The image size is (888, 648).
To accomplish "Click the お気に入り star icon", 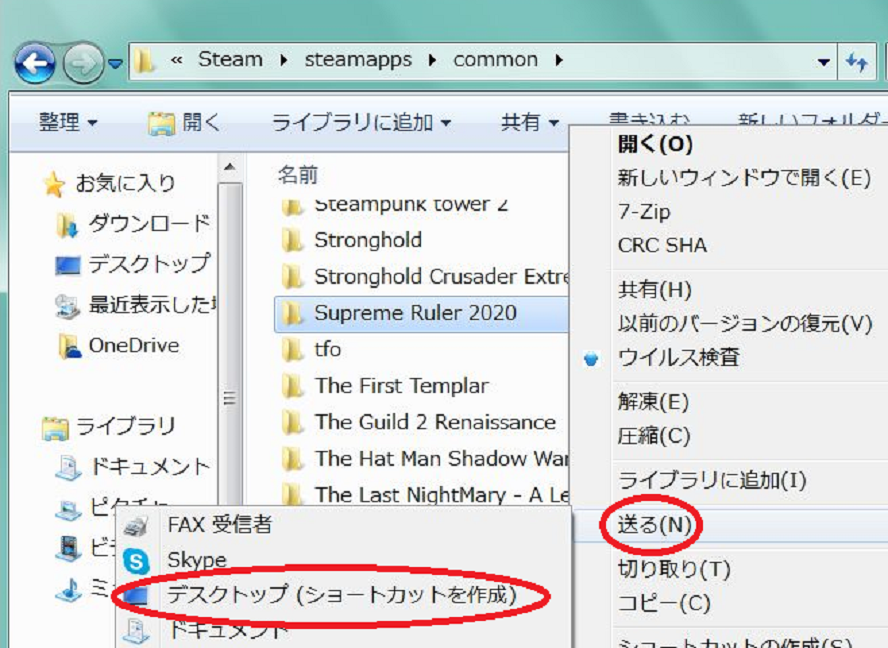I will click(54, 184).
